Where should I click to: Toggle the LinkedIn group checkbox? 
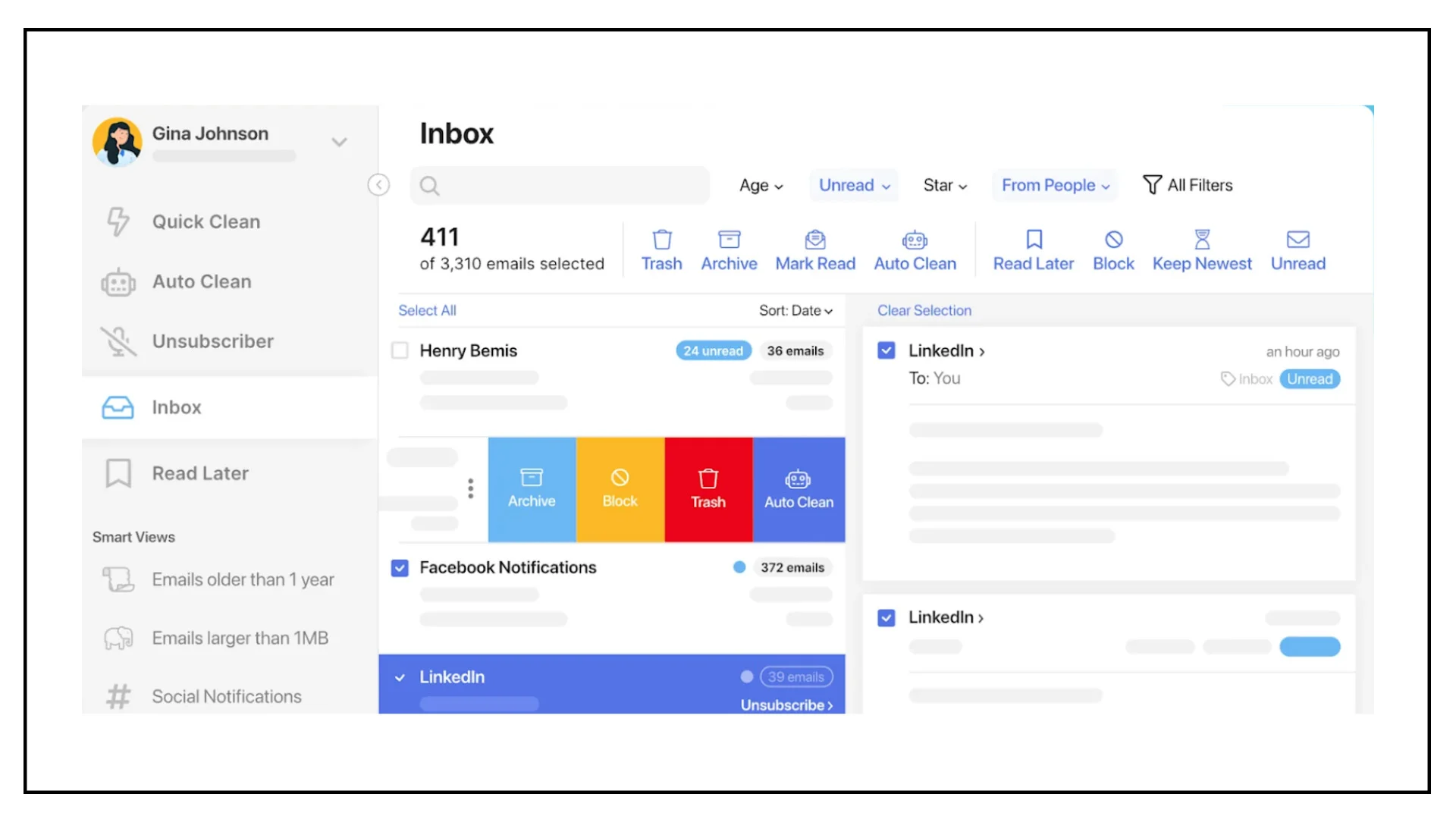pyautogui.click(x=400, y=677)
